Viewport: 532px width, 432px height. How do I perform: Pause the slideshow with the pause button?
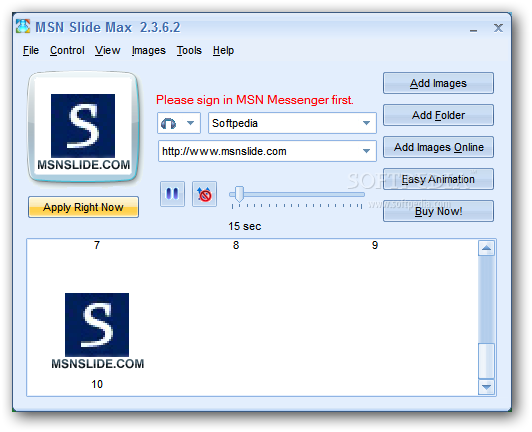pos(172,194)
